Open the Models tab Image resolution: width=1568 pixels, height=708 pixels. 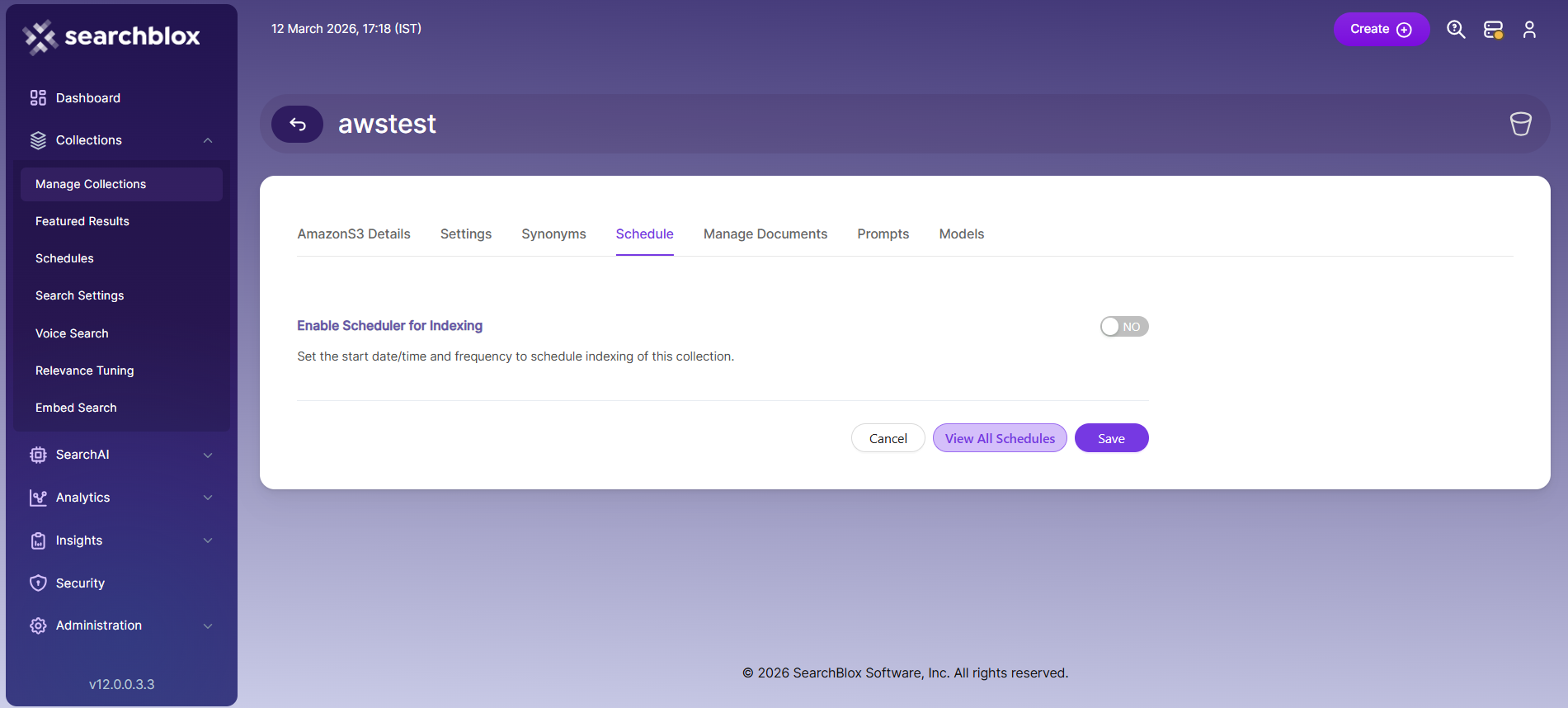click(x=962, y=234)
